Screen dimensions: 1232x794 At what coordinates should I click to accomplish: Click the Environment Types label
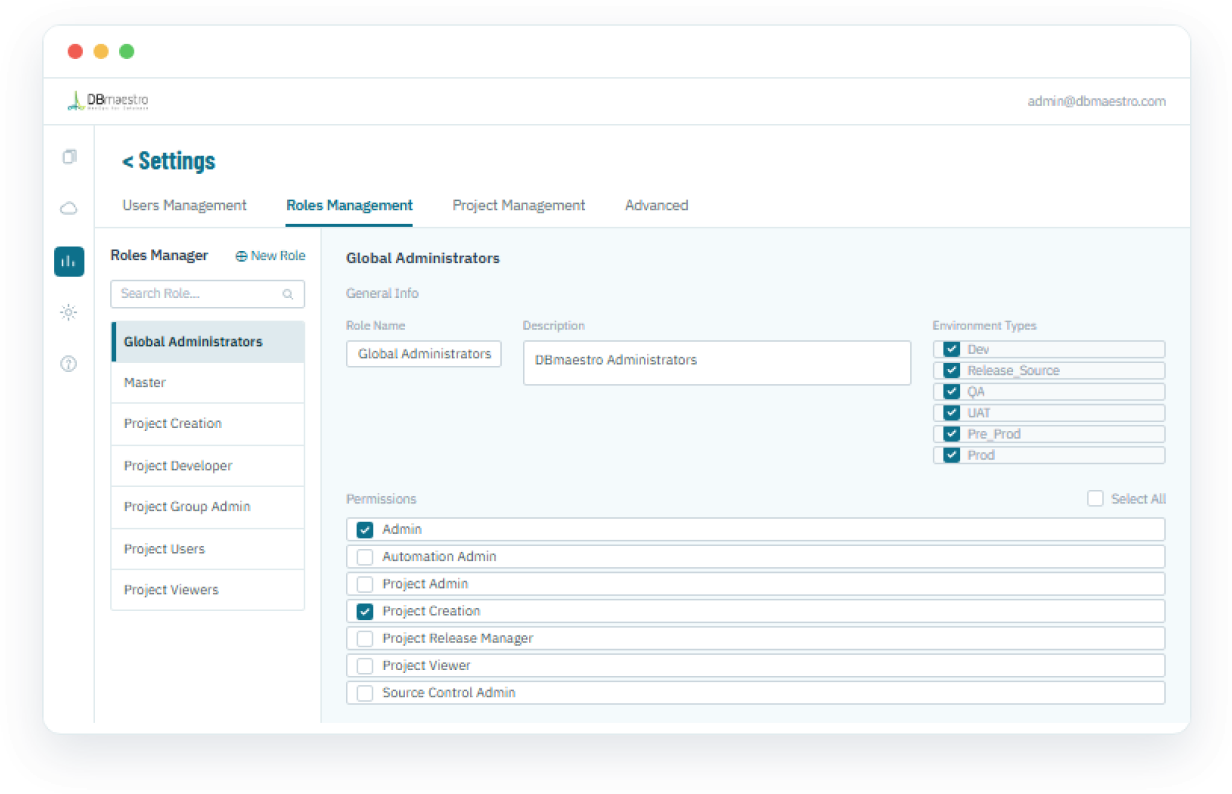(x=984, y=326)
